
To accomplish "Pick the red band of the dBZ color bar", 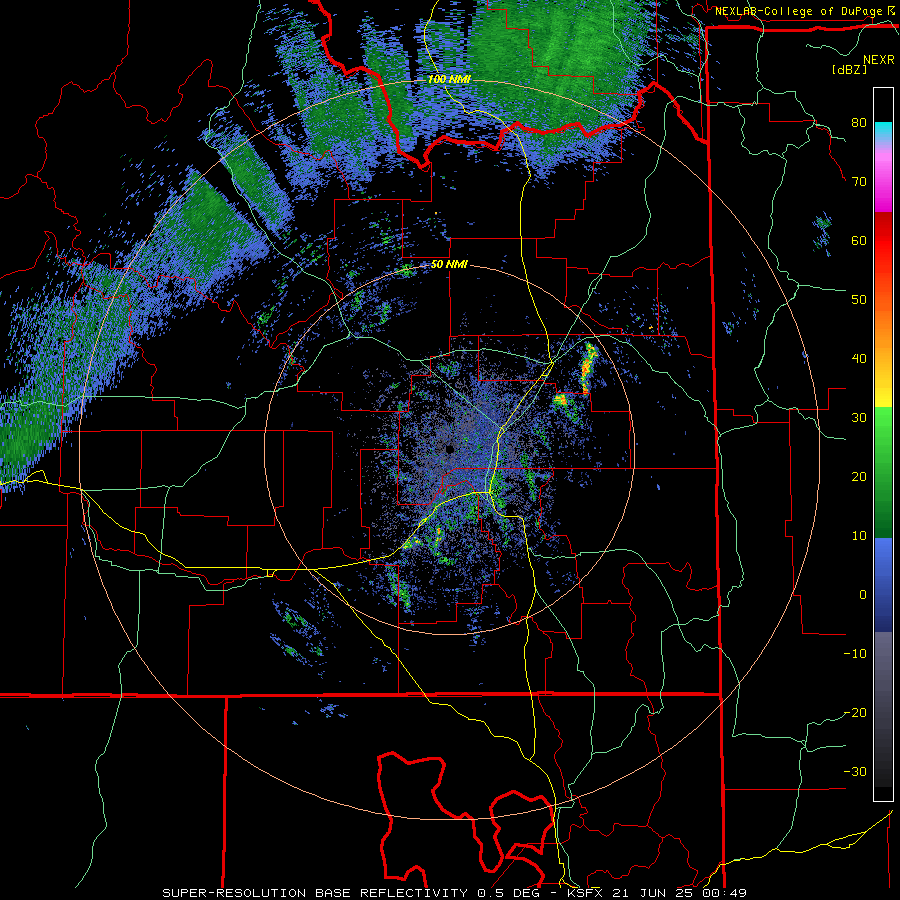I will click(883, 241).
